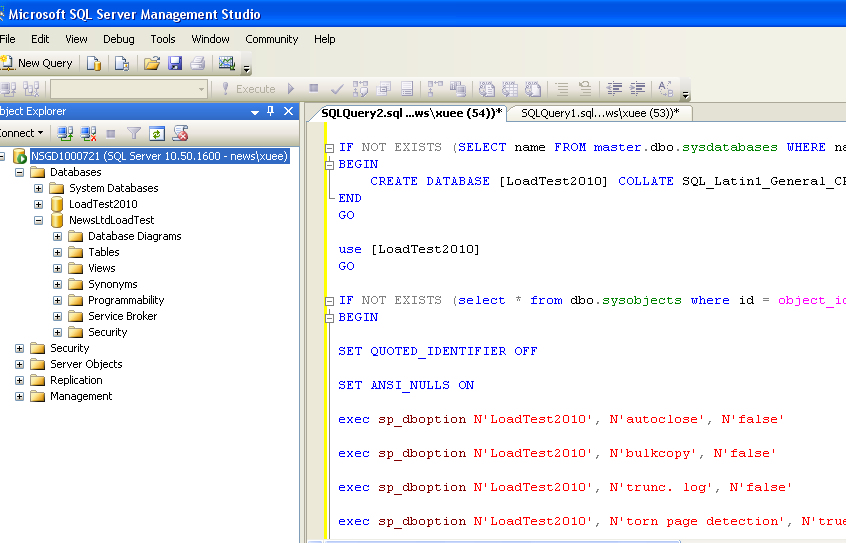Open the Edit menu
Image resolution: width=846 pixels, height=543 pixels.
[40, 39]
